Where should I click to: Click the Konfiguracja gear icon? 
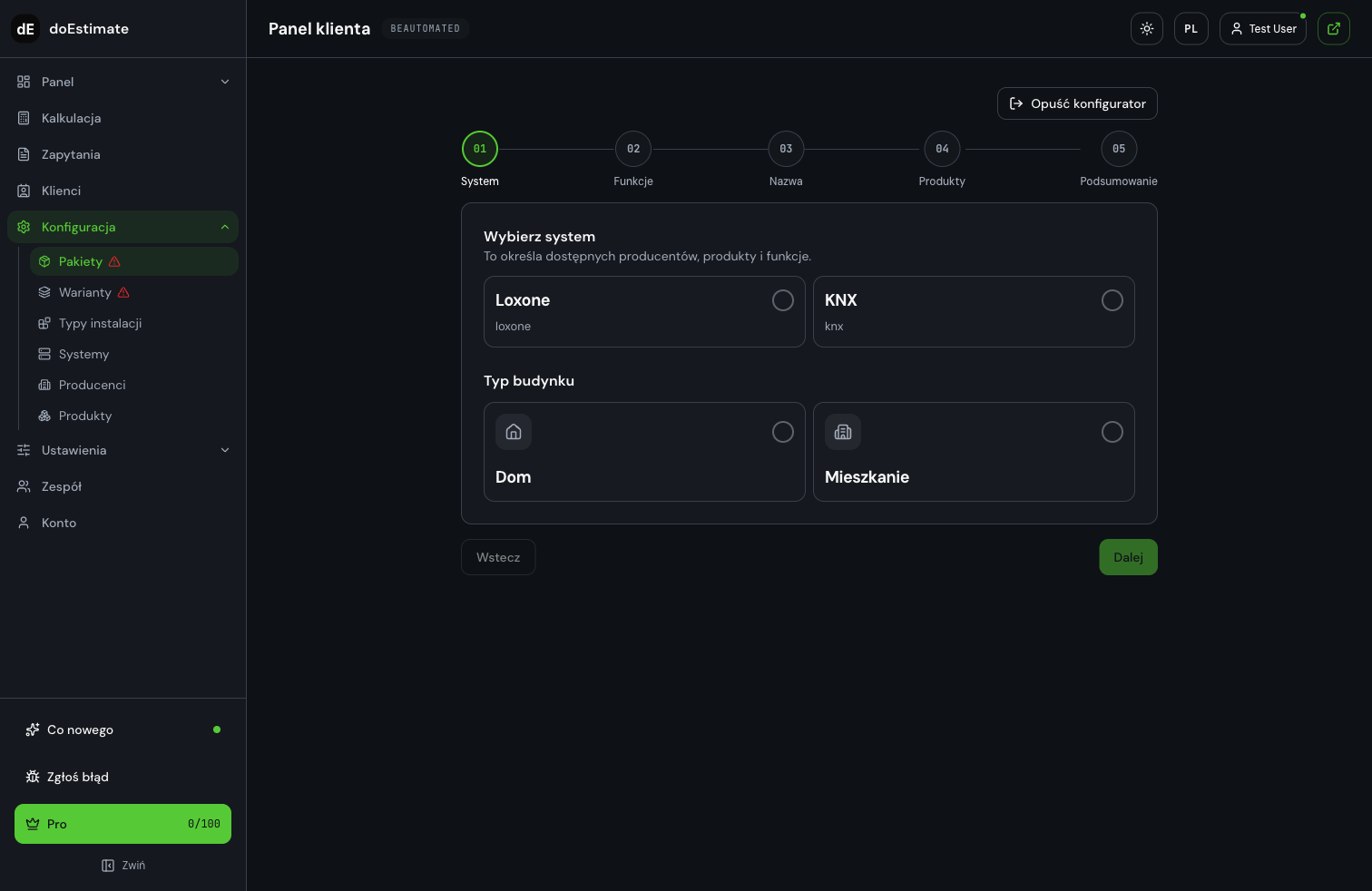click(24, 227)
